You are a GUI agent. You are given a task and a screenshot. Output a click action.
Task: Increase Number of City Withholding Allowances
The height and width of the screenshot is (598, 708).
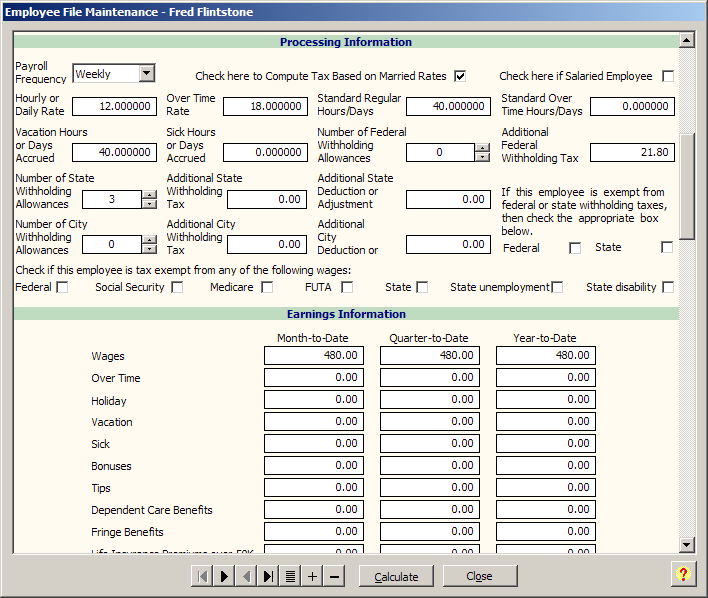[x=150, y=240]
